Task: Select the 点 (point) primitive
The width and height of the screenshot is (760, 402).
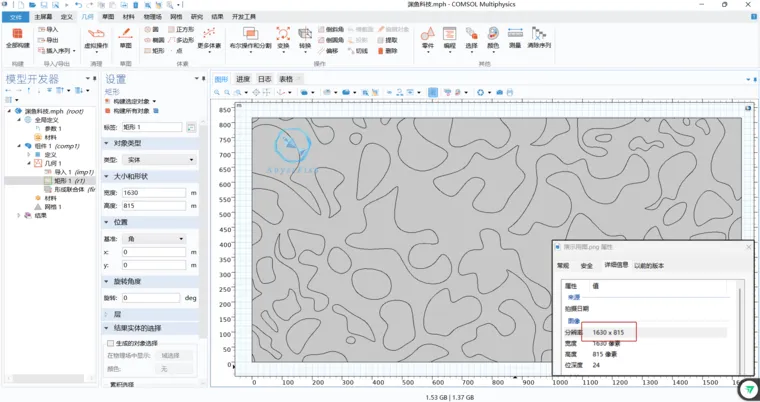Action: tap(176, 51)
